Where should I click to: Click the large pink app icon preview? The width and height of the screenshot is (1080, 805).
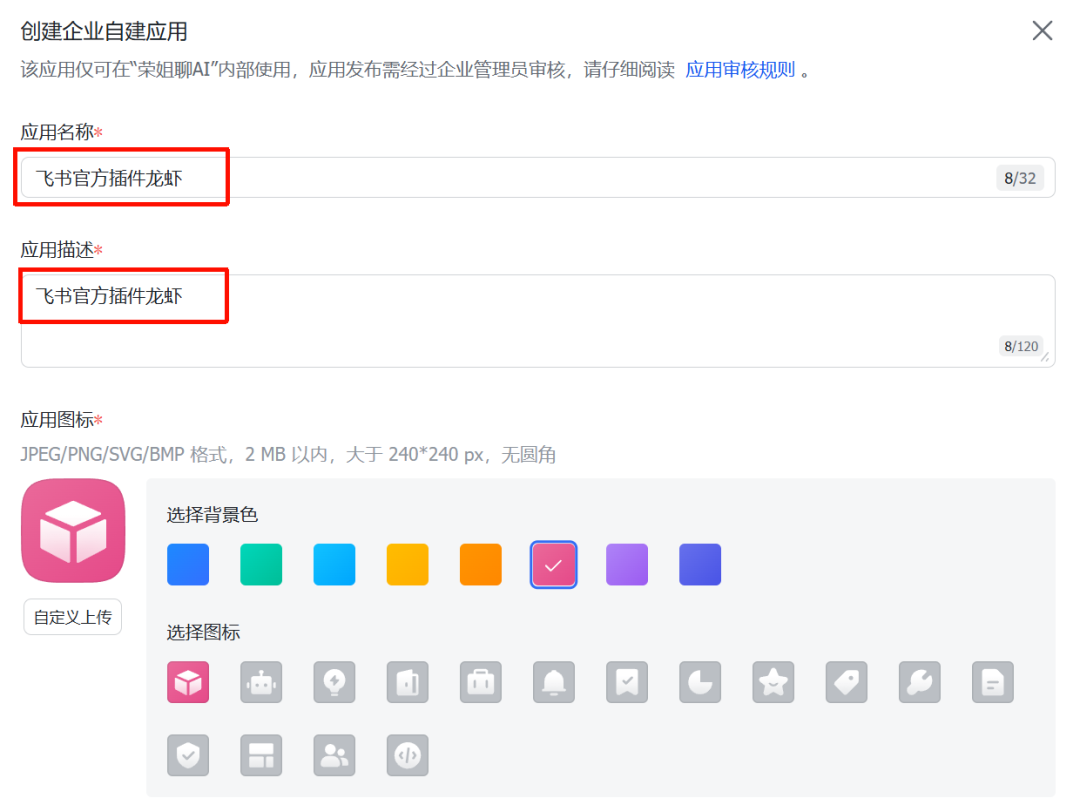(73, 531)
